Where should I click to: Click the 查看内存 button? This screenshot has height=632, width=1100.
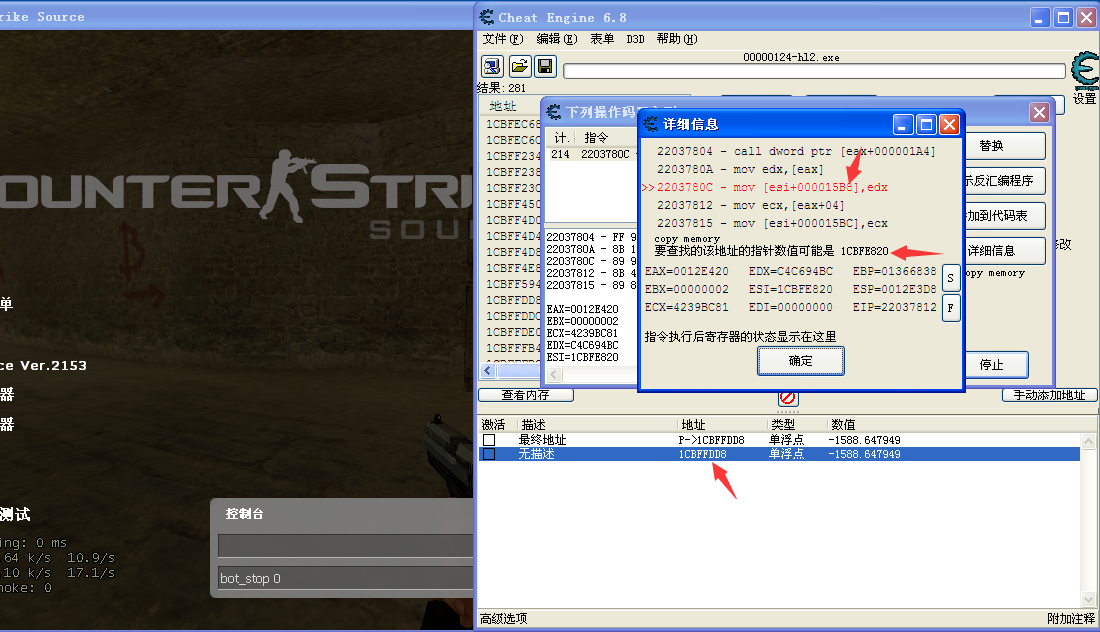pos(525,394)
